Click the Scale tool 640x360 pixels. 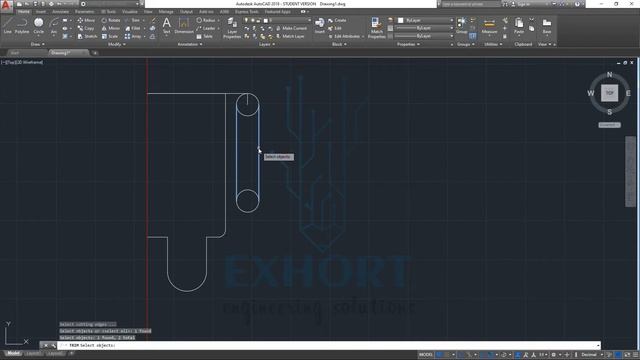click(110, 36)
